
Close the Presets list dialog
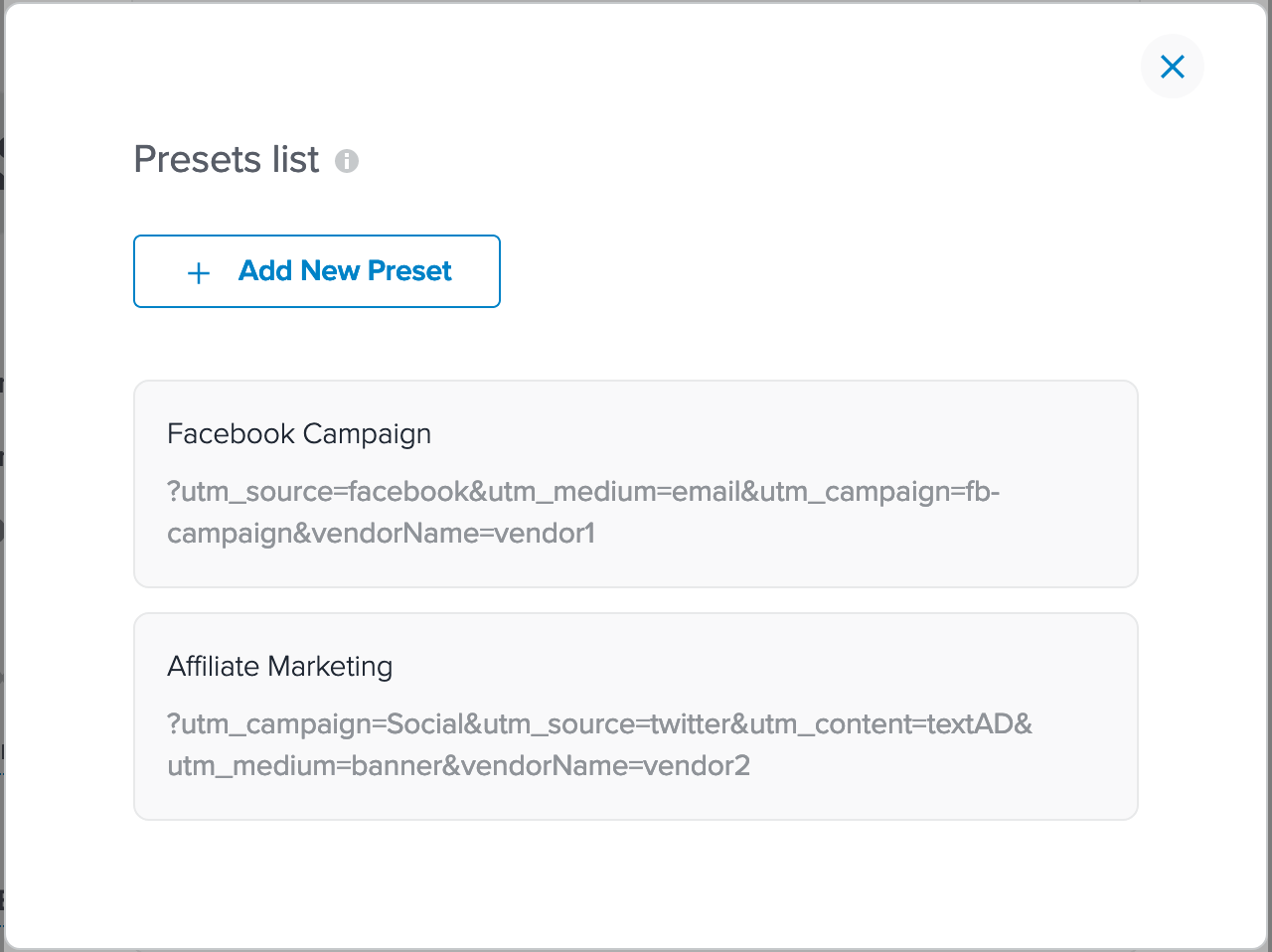pyautogui.click(x=1173, y=67)
